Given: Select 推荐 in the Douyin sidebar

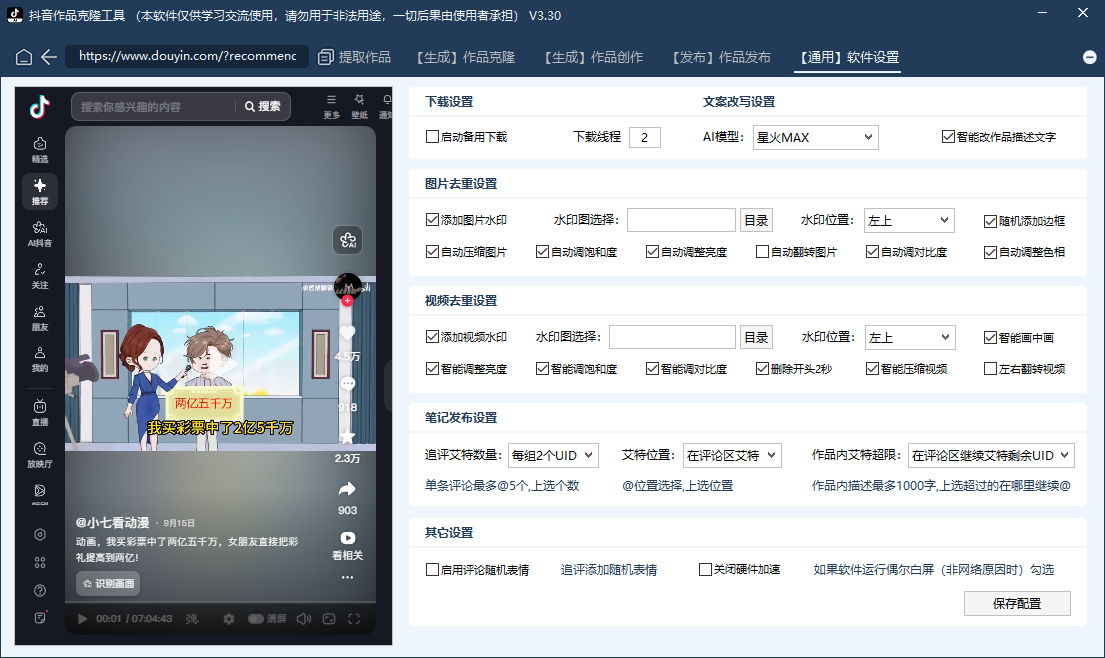Looking at the screenshot, I should coord(39,191).
